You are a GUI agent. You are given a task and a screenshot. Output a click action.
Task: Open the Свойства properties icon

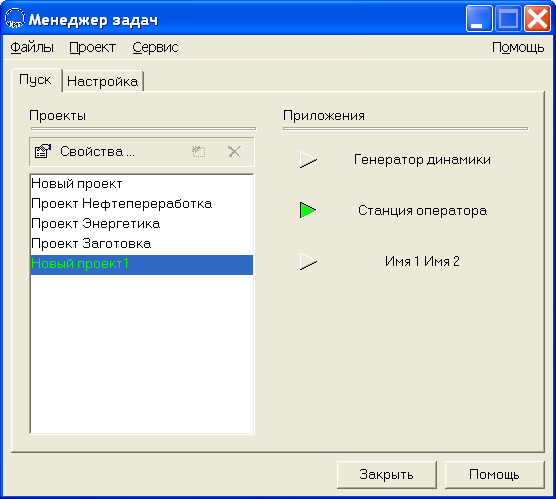[43, 151]
